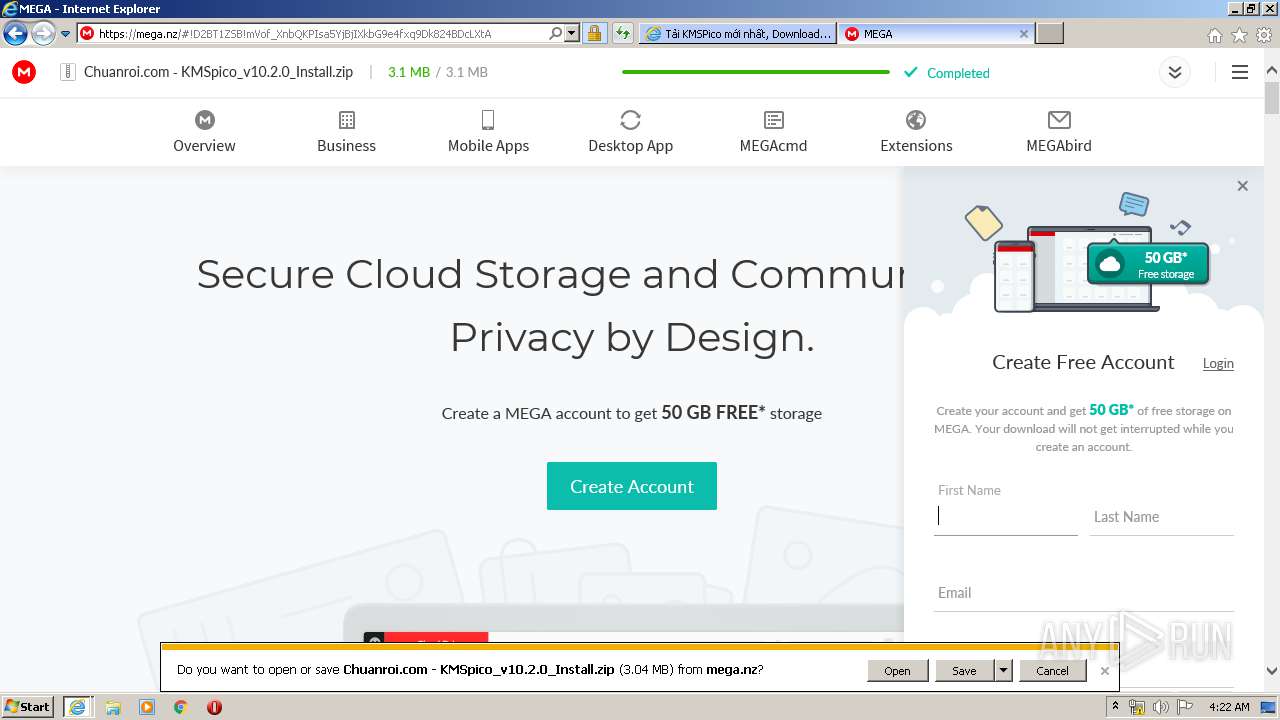The height and width of the screenshot is (720, 1280).
Task: Focus the Email field
Action: [1084, 593]
